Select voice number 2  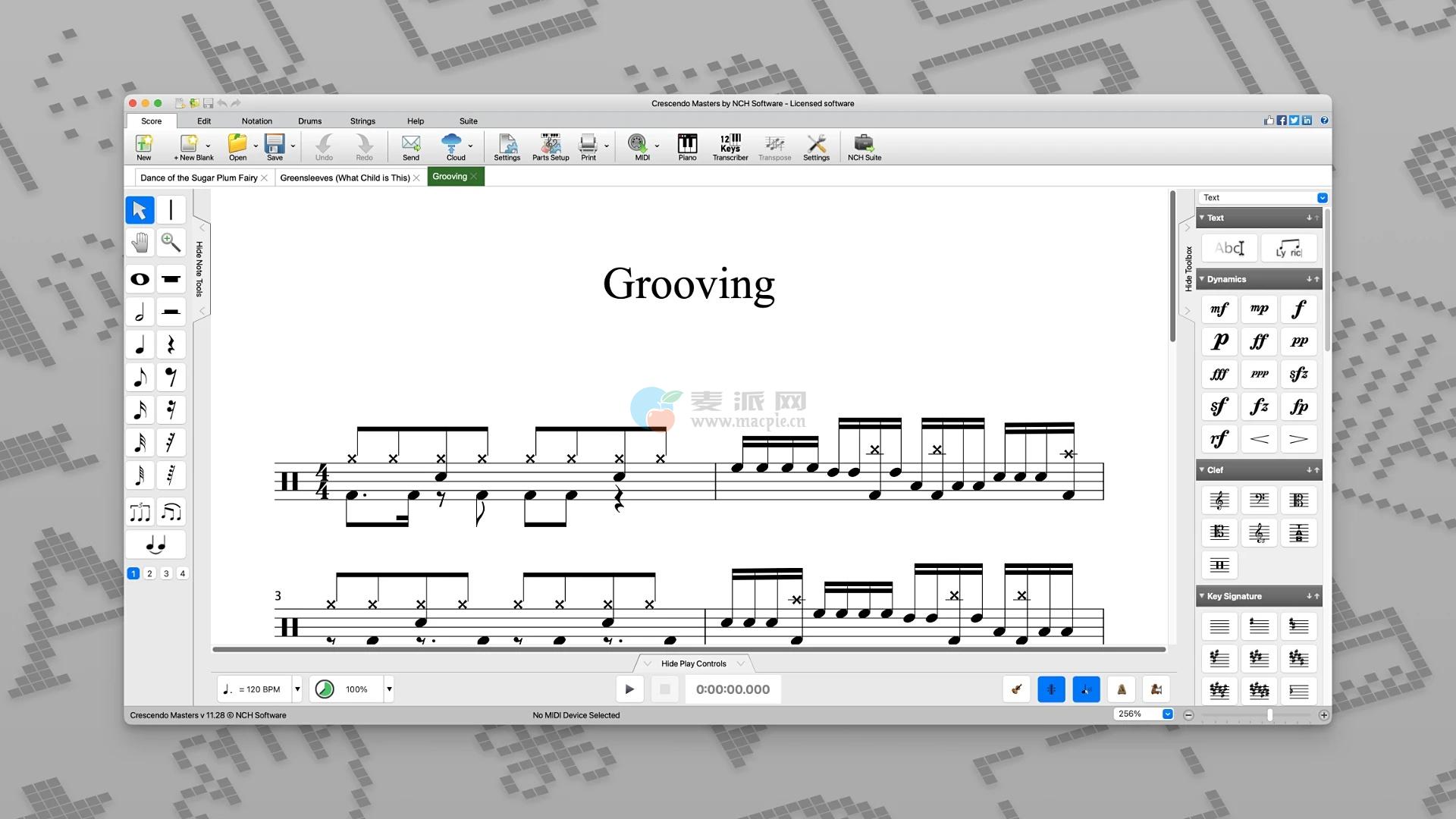(x=149, y=574)
